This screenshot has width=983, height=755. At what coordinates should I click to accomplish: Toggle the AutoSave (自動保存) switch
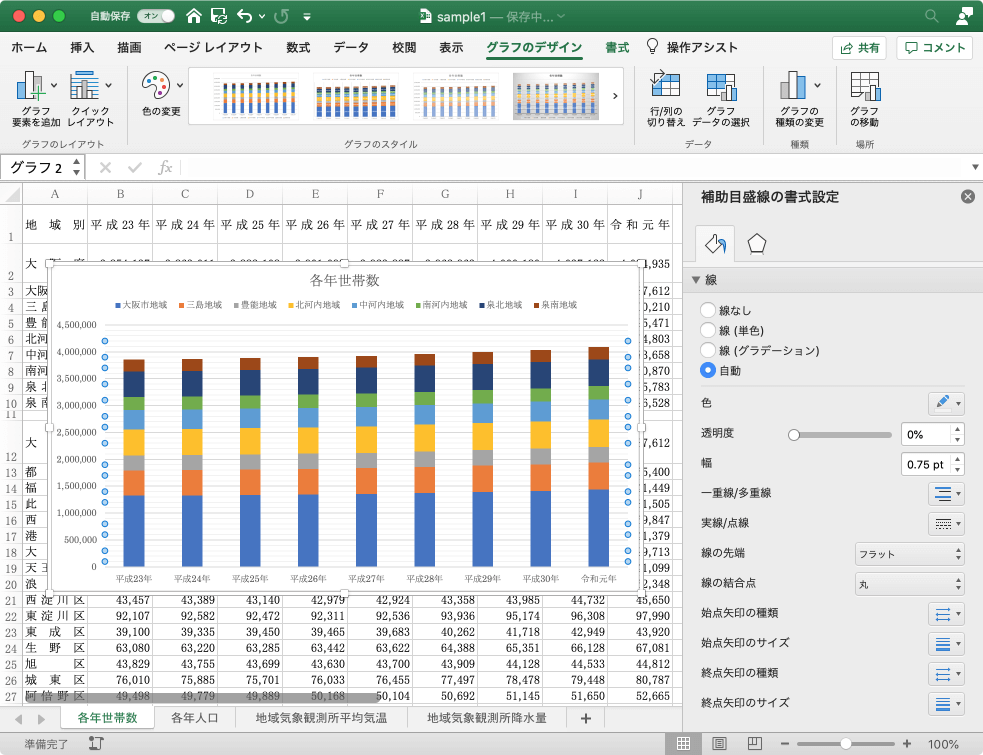click(x=158, y=16)
